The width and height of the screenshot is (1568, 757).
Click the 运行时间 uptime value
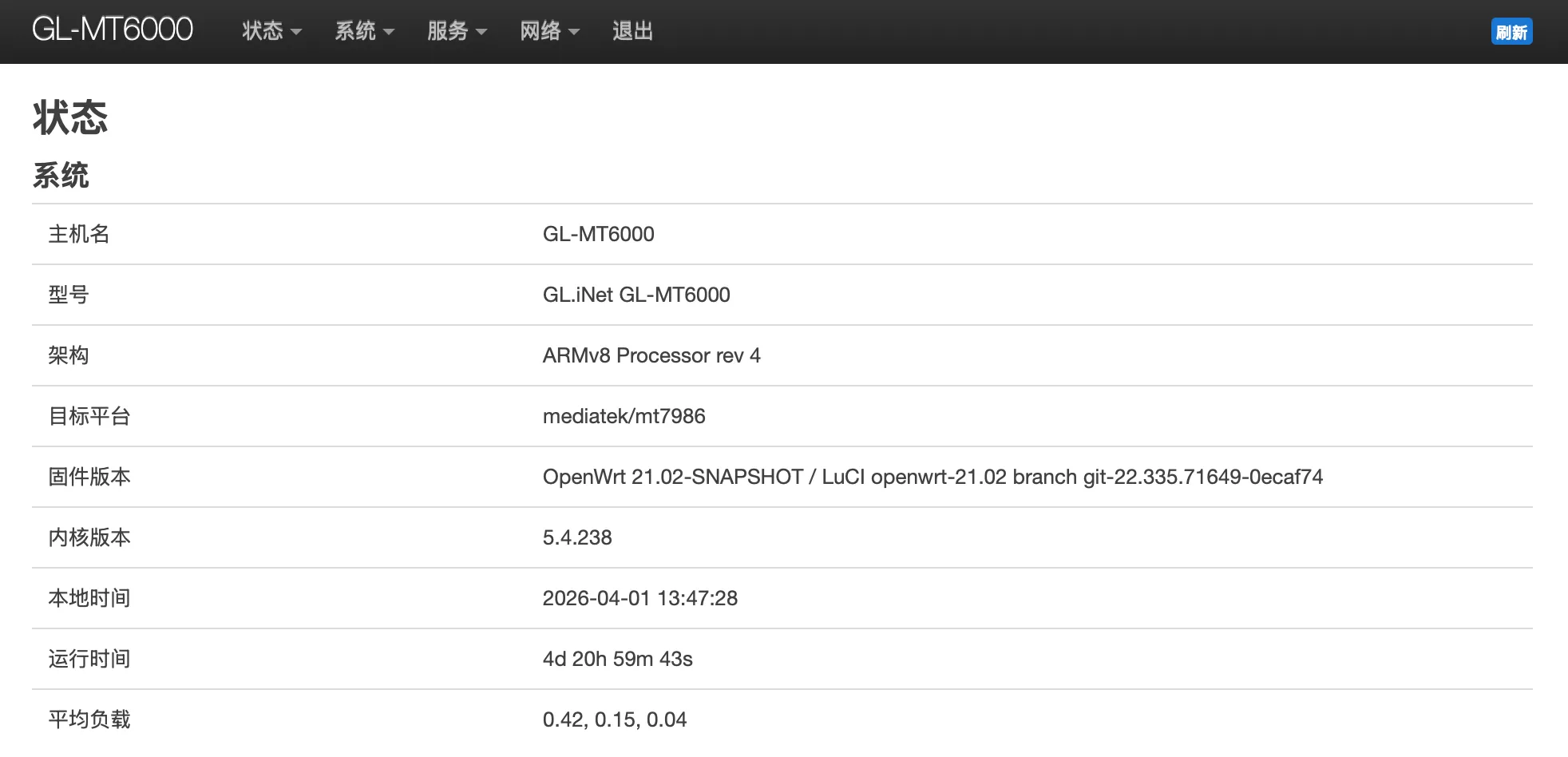[x=618, y=659]
